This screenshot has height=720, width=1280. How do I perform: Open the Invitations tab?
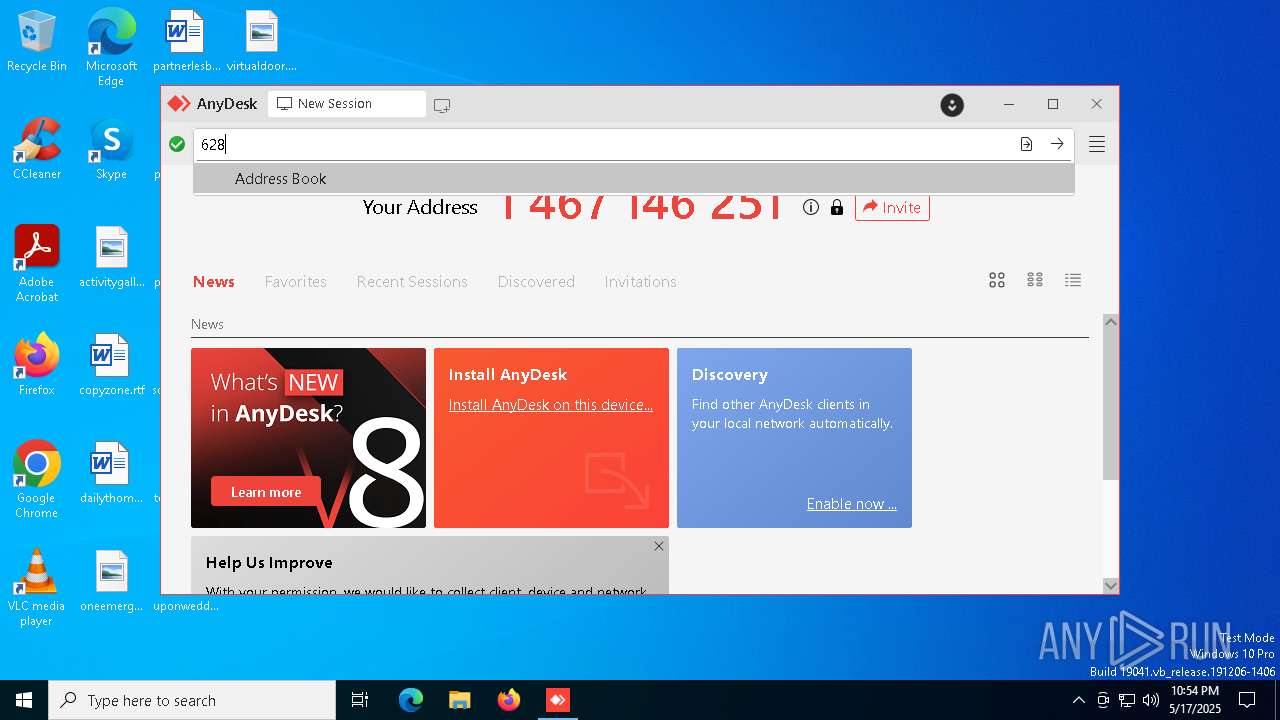(640, 282)
